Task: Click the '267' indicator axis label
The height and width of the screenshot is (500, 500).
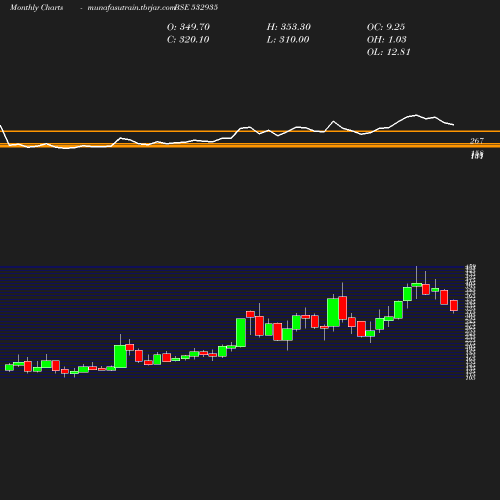Action: [x=477, y=141]
